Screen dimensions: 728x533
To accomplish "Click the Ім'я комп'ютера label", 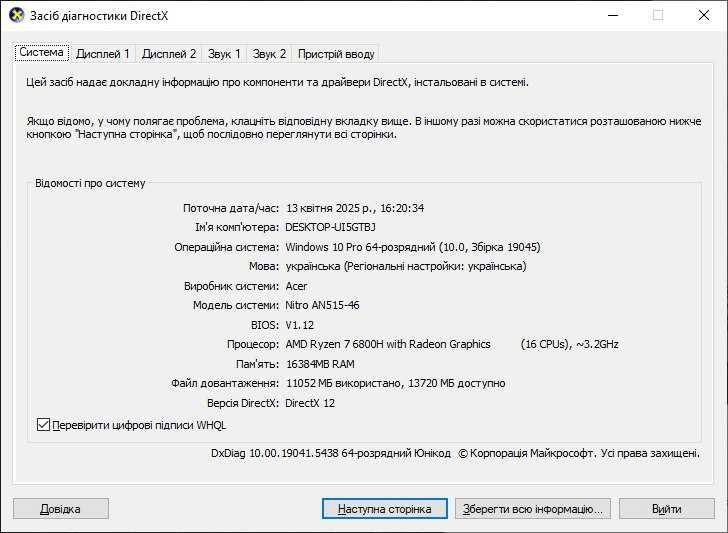I will [237, 228].
